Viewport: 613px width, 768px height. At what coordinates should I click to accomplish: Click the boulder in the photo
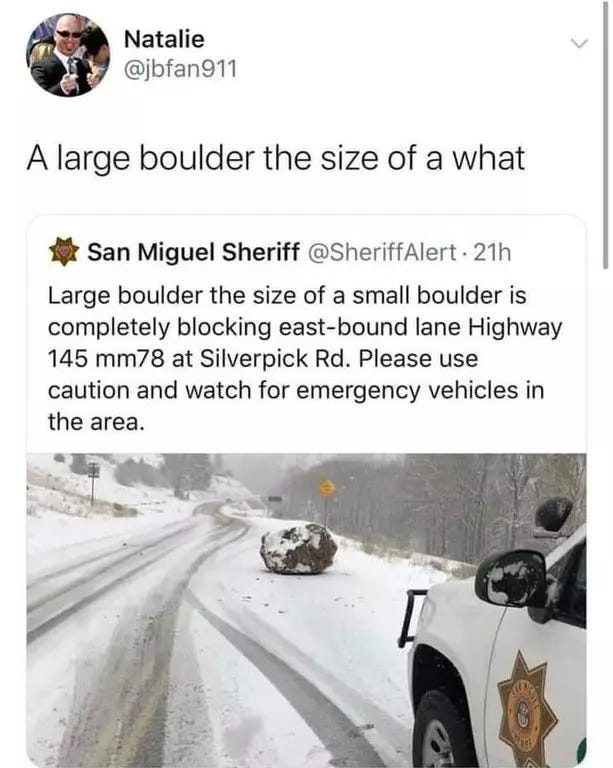tap(298, 549)
